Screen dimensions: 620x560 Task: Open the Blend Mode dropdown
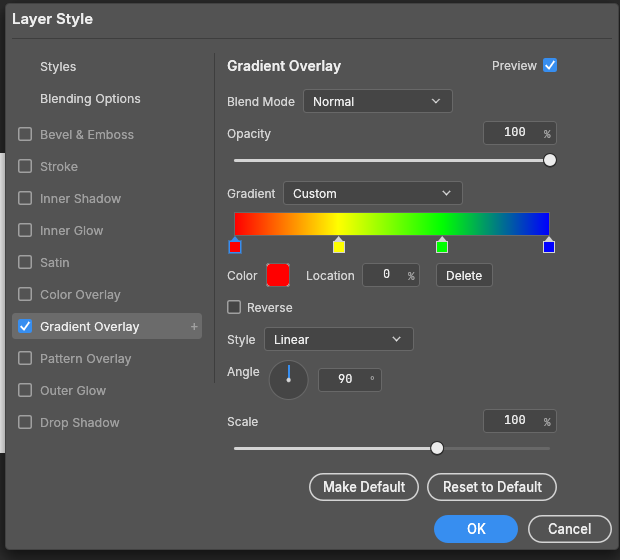point(378,101)
